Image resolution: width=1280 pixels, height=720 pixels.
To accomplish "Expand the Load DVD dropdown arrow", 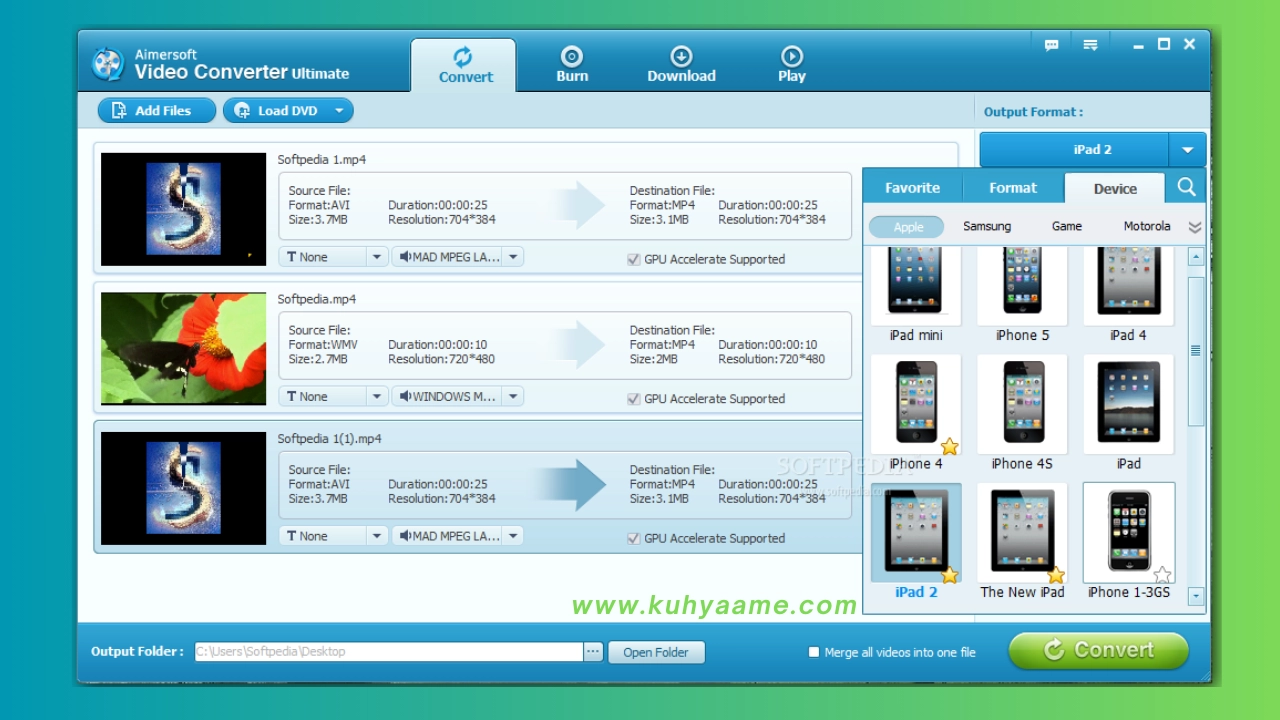I will coord(340,111).
